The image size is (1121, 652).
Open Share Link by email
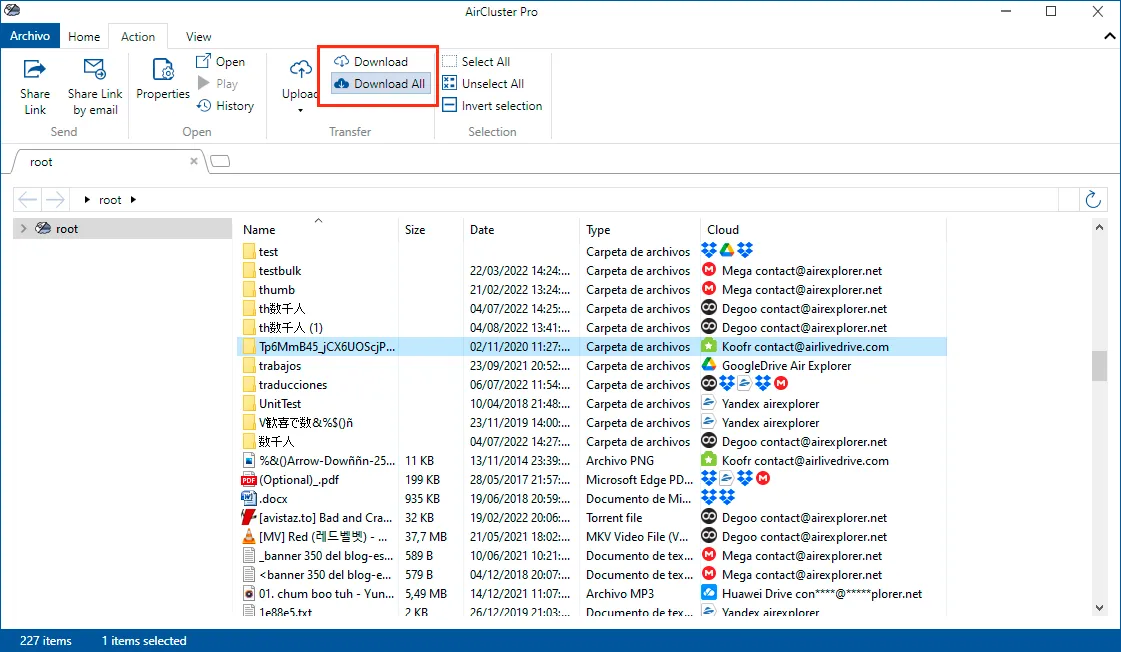tap(95, 87)
